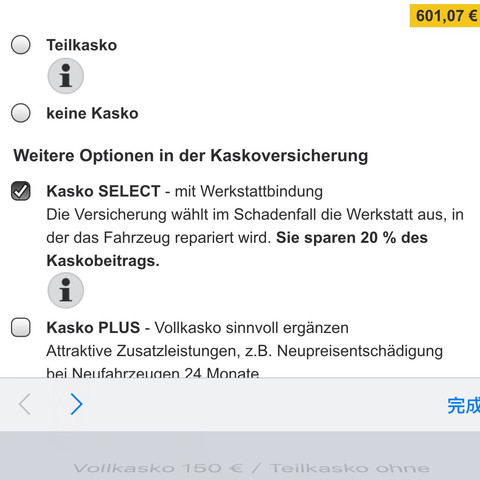This screenshot has height=480, width=480.
Task: Choose Vollkasko 150 € picker option
Action: coord(252,468)
